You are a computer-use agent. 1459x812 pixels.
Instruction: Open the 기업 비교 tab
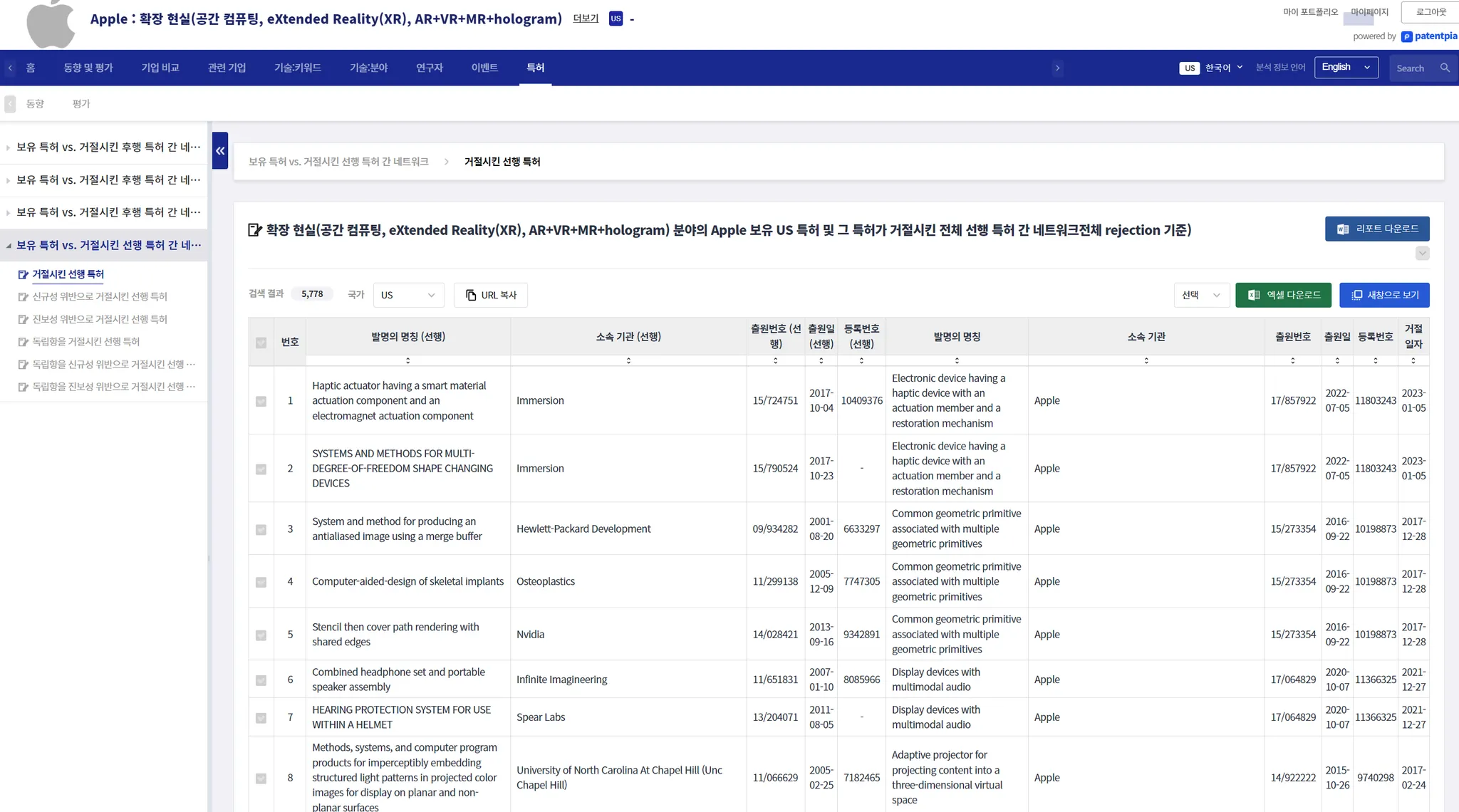160,68
